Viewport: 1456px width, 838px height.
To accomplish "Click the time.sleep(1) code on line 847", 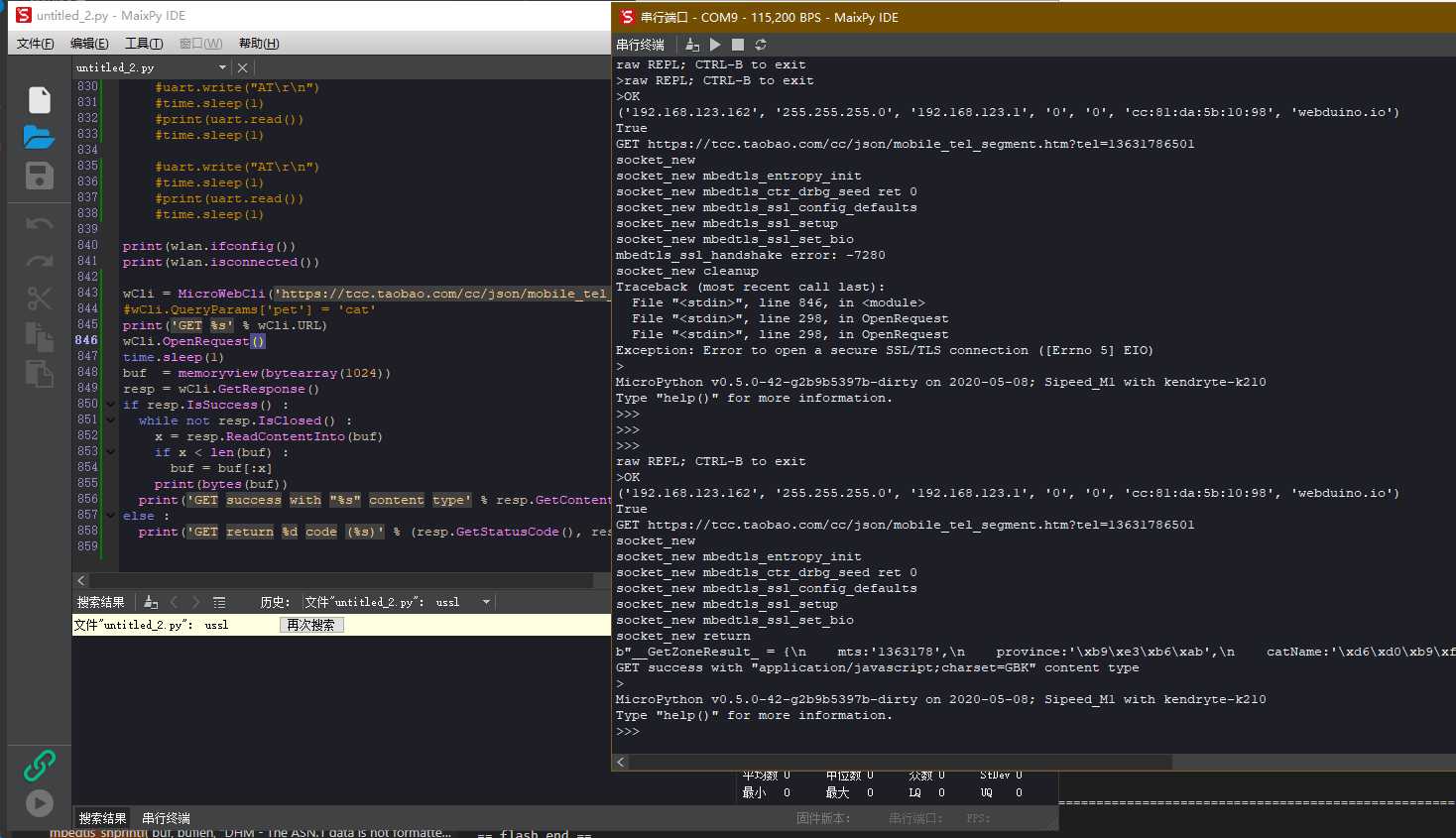I will [174, 357].
